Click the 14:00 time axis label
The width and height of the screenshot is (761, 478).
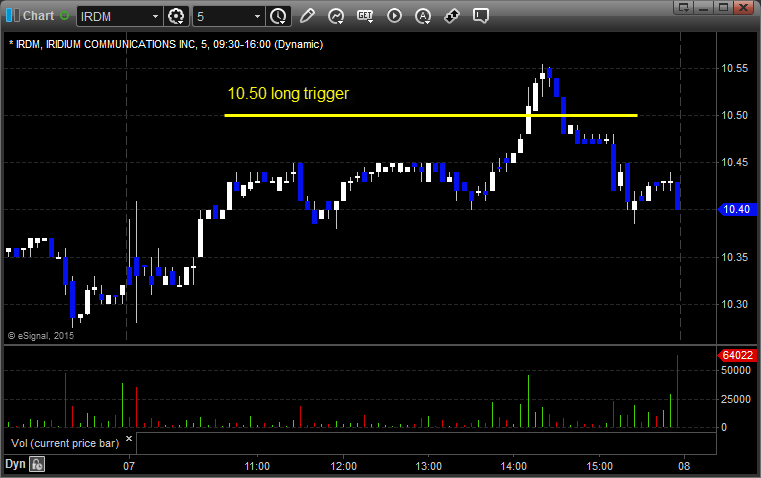513,466
